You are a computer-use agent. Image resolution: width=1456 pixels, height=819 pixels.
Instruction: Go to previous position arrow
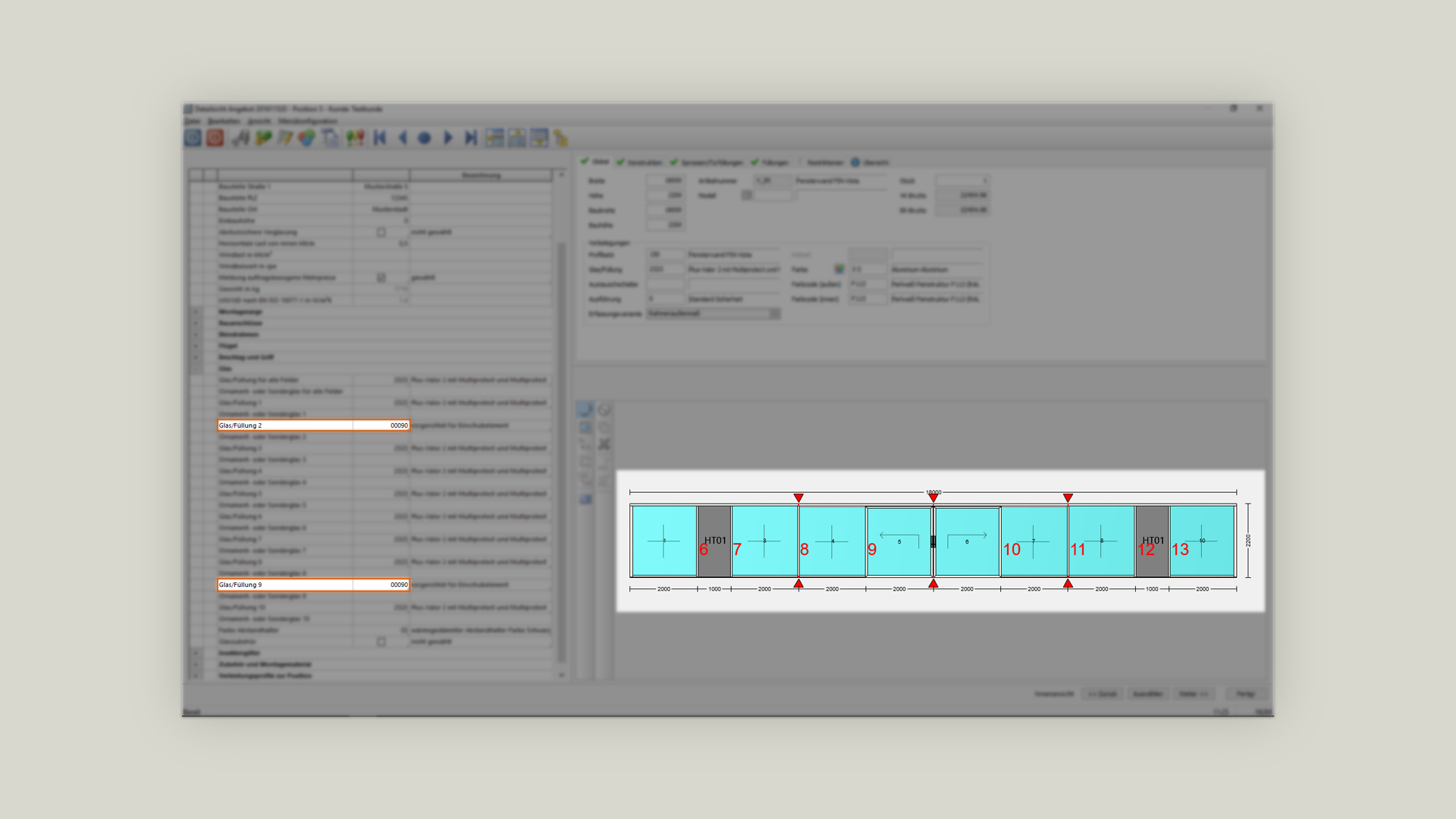(x=403, y=138)
